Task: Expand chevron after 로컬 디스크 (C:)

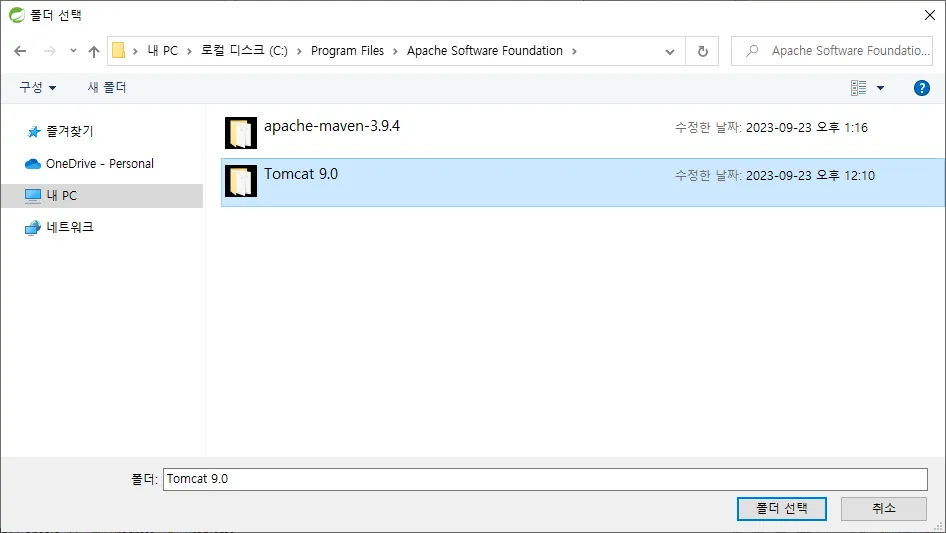Action: point(299,51)
